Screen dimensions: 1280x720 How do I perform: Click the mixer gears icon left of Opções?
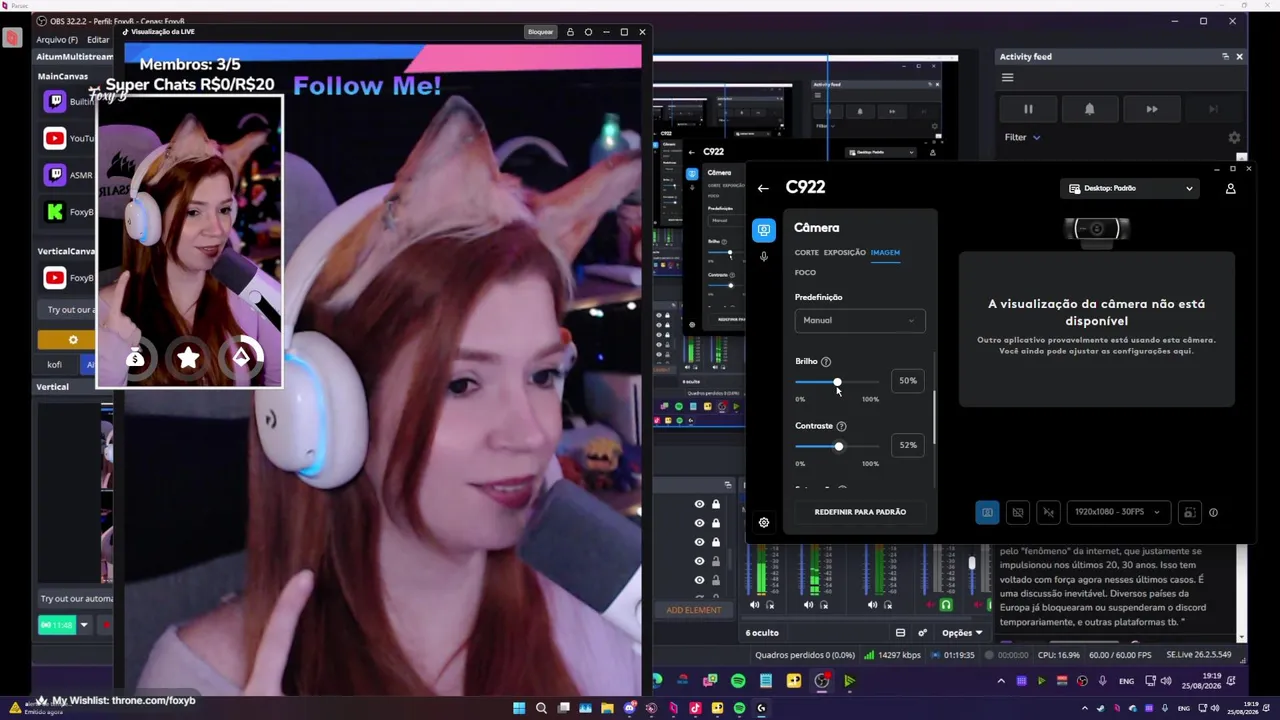coord(922,632)
